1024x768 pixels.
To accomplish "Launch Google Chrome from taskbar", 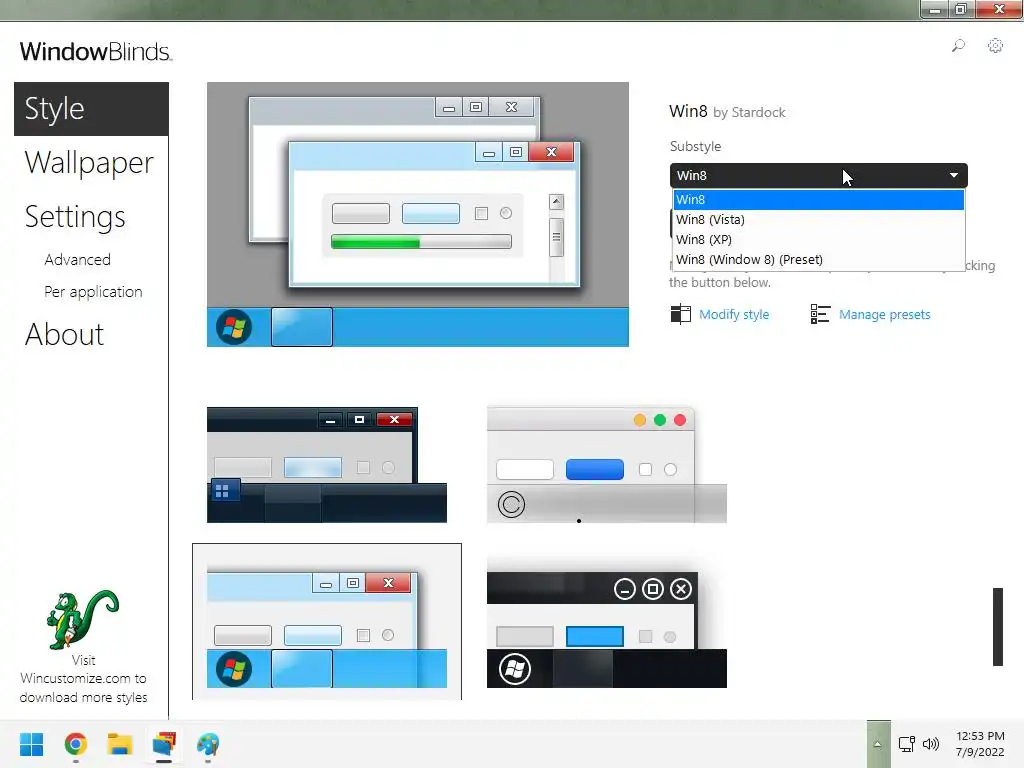I will (x=76, y=744).
